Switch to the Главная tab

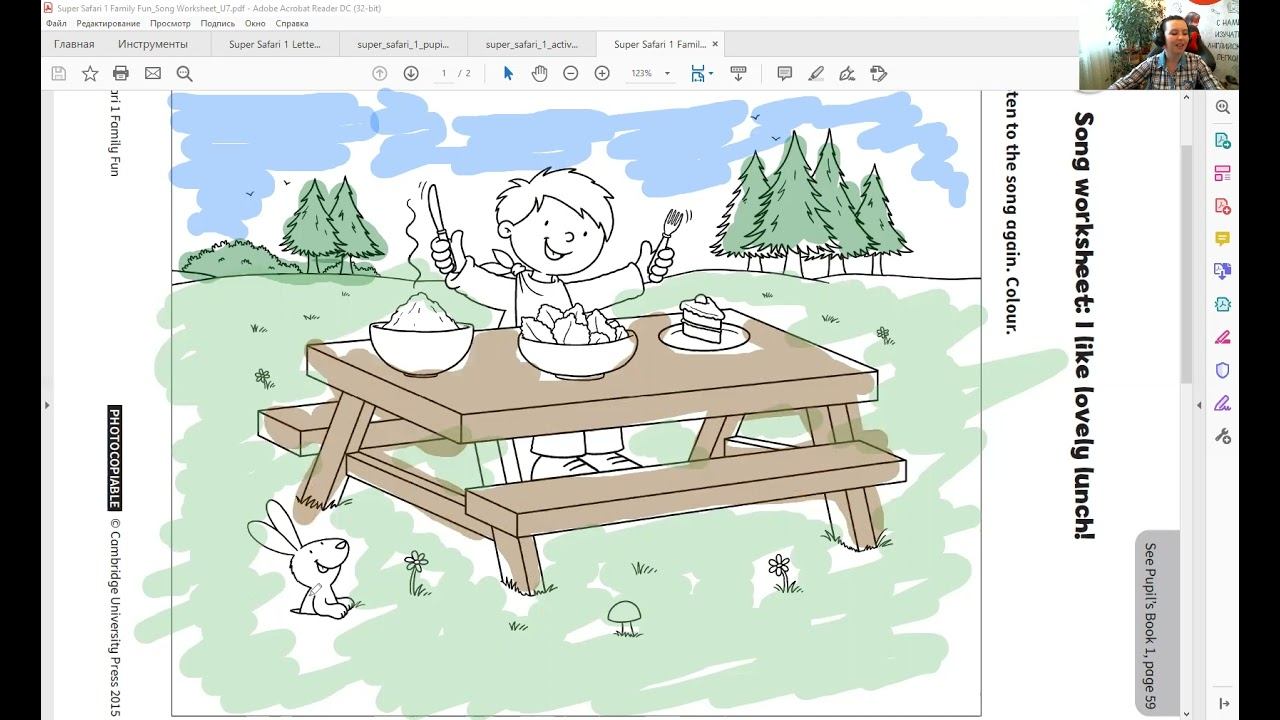tap(74, 44)
